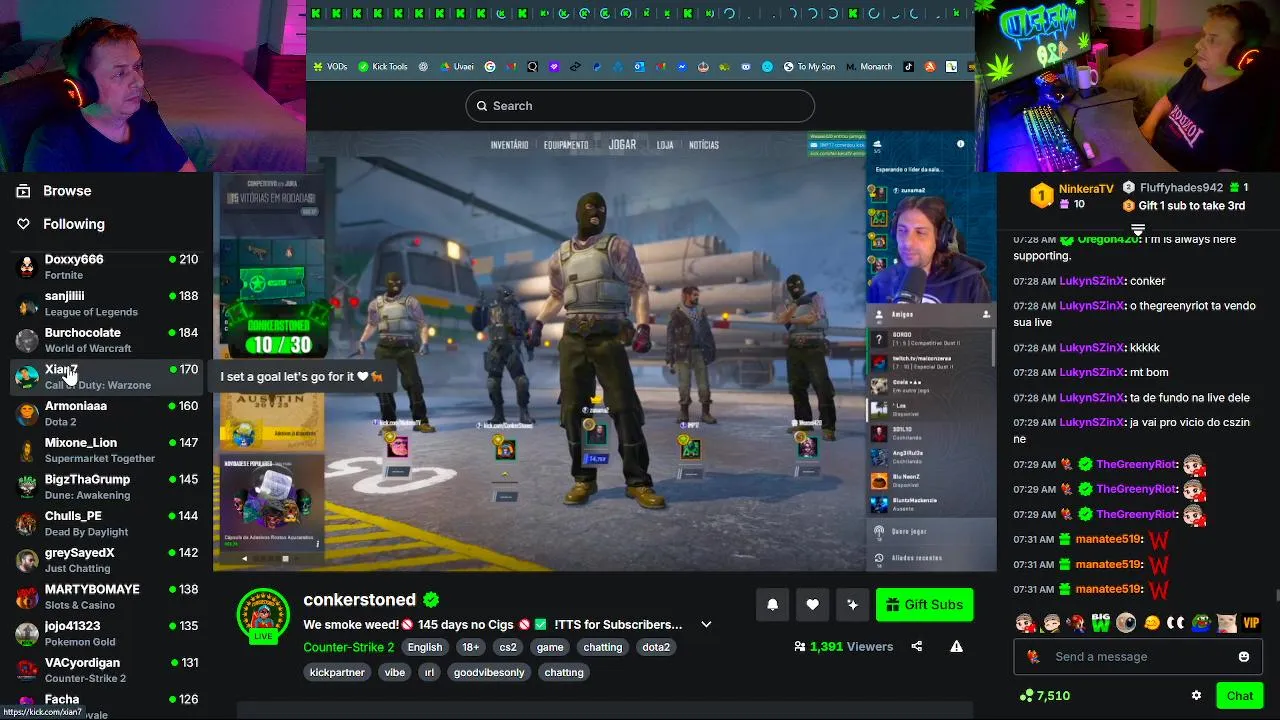Click the chat scrollbar
1280x720 pixels.
click(x=1276, y=596)
